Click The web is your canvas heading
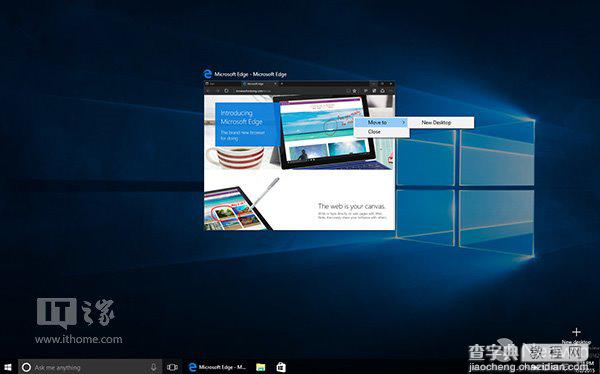600x374 pixels. point(352,206)
